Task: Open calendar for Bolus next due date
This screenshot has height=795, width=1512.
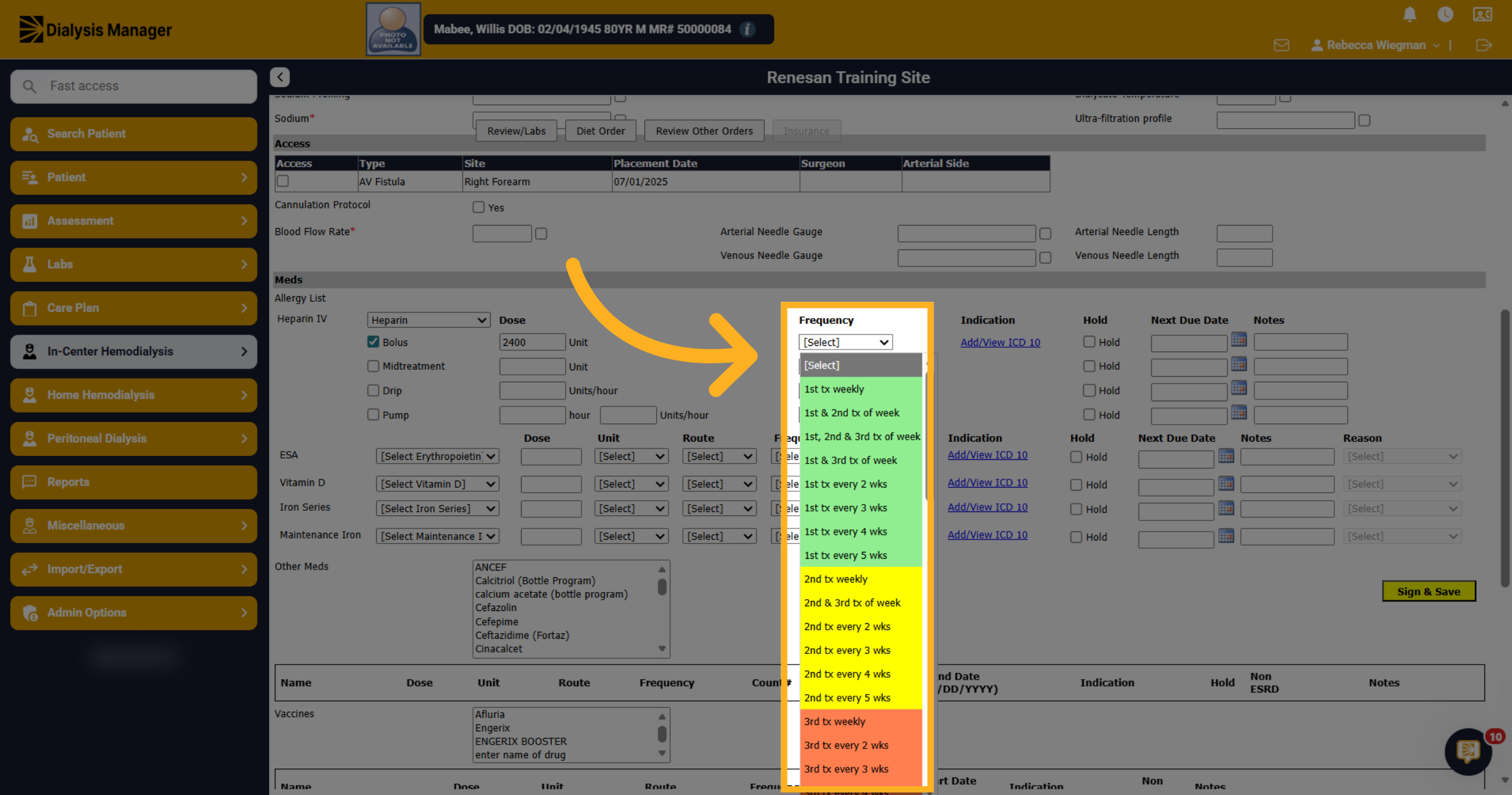Action: (1239, 340)
